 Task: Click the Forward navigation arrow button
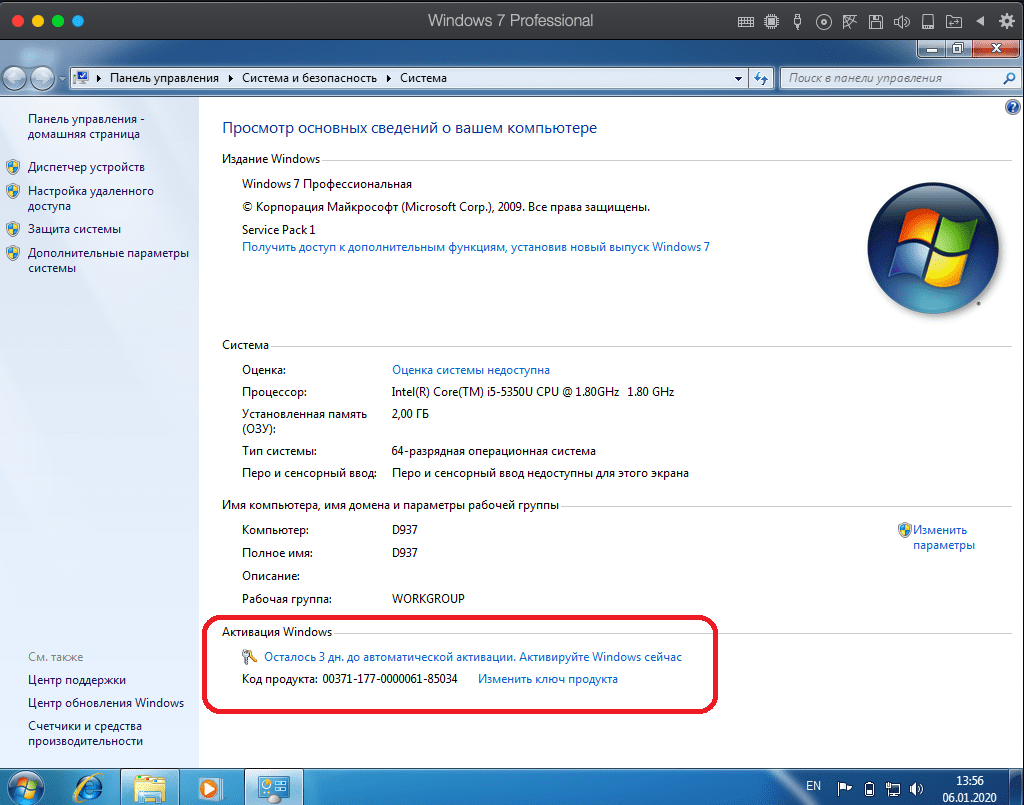point(42,78)
